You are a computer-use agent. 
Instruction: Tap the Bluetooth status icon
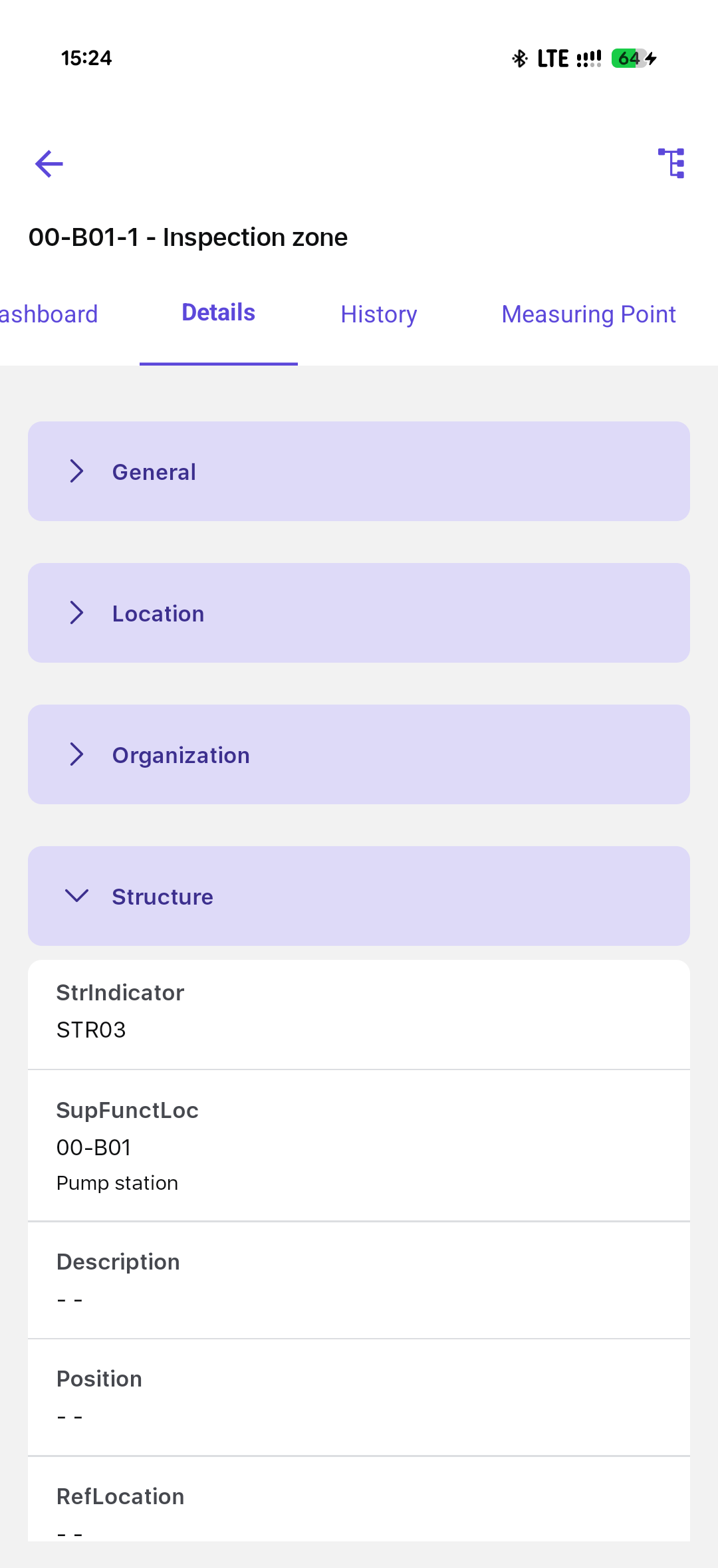pos(519,58)
